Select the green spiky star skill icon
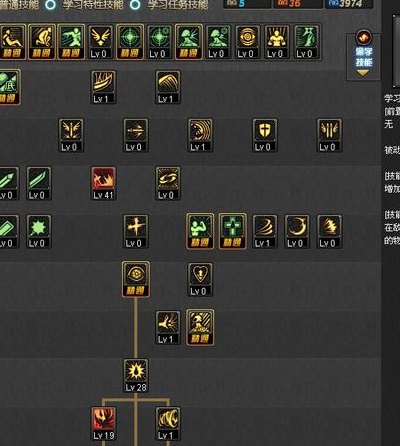The height and width of the screenshot is (446, 400). (39, 232)
